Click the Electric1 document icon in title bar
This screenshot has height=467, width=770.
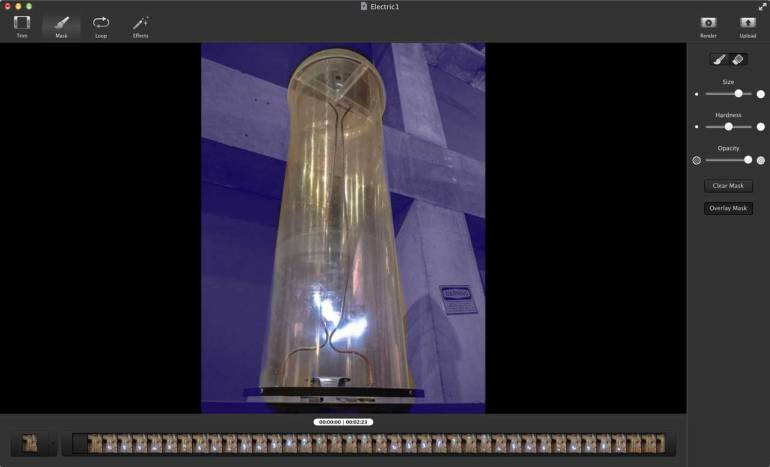click(364, 6)
